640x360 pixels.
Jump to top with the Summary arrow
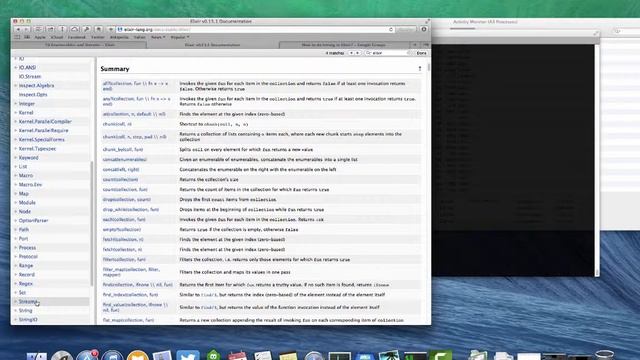[x=420, y=69]
